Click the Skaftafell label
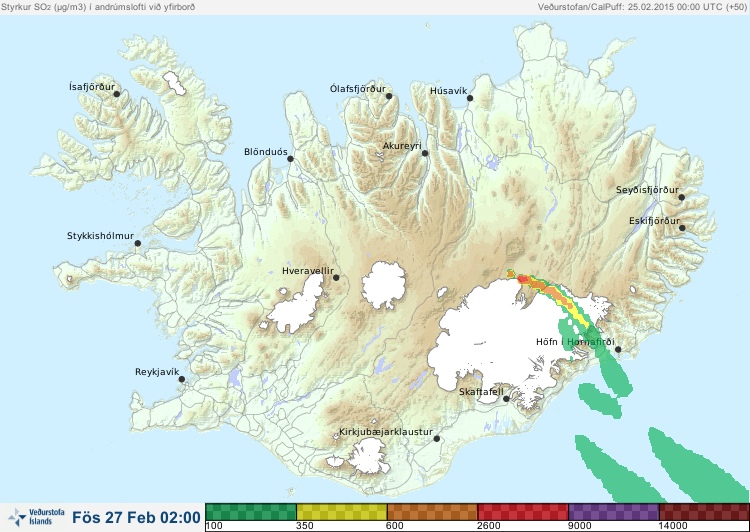Viewport: 750px width, 532px height. (481, 392)
